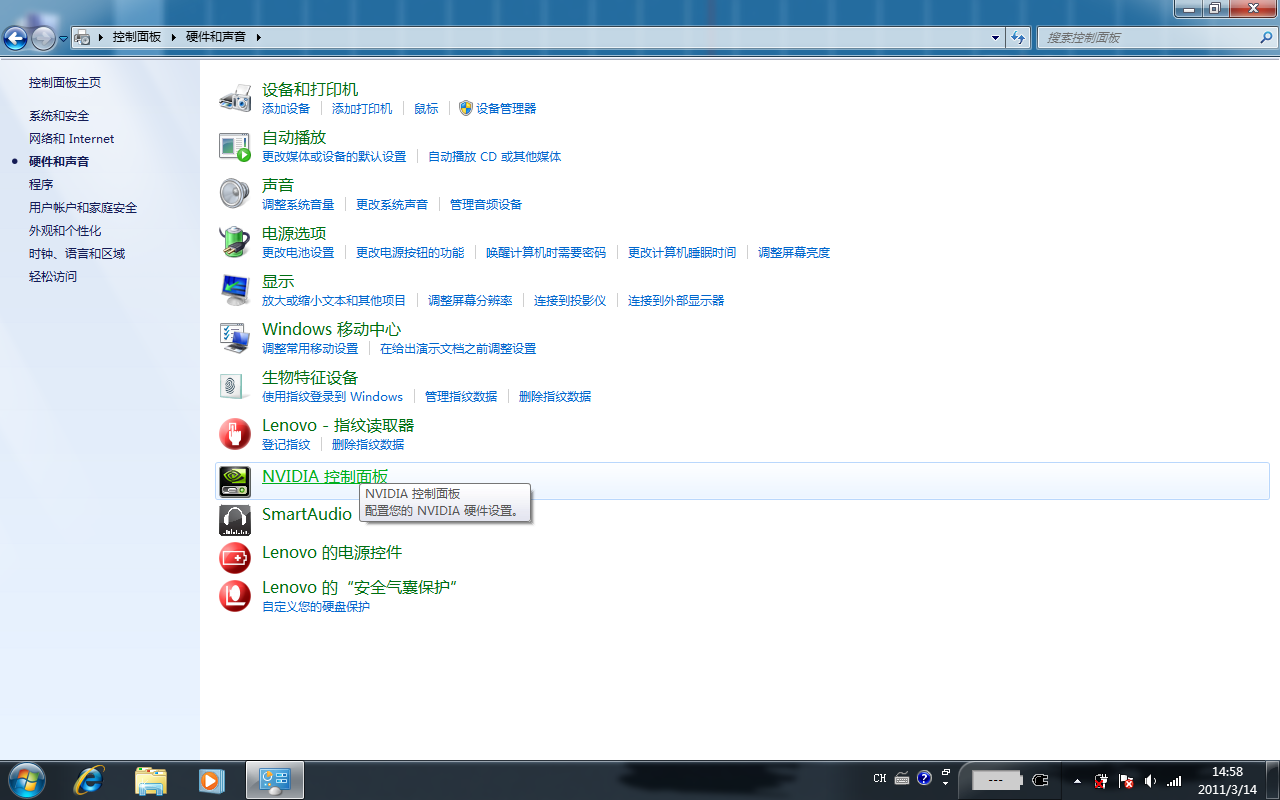Open 调整系统音量 link

[298, 205]
